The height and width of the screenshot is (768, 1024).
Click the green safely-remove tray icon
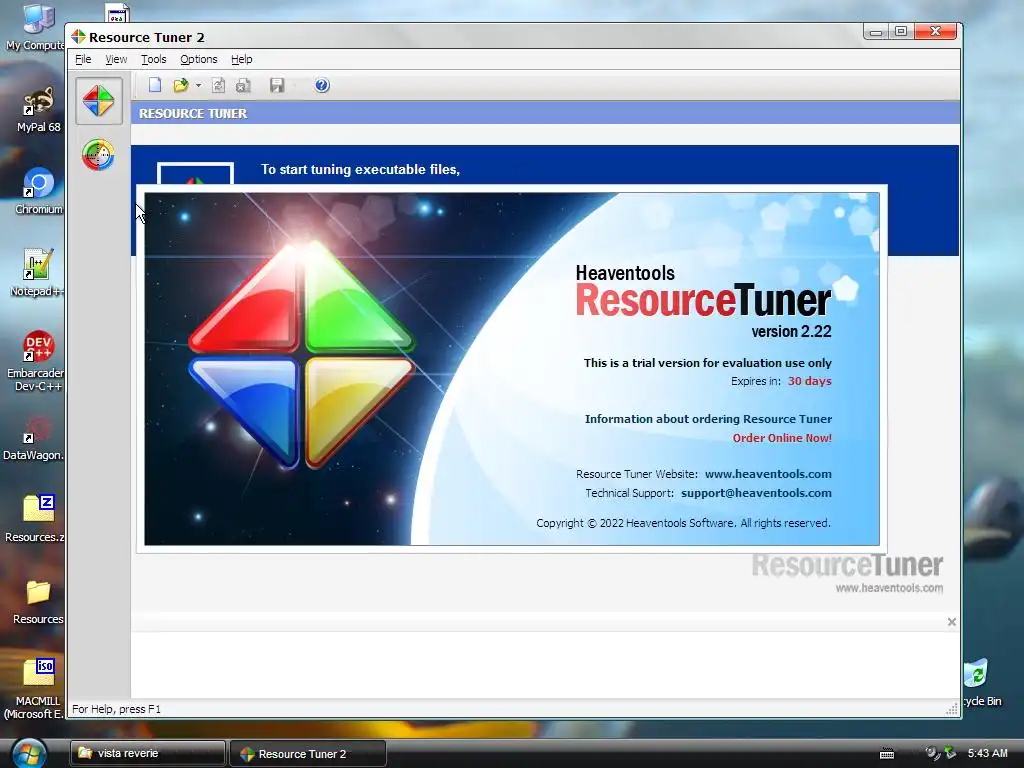pyautogui.click(x=950, y=753)
